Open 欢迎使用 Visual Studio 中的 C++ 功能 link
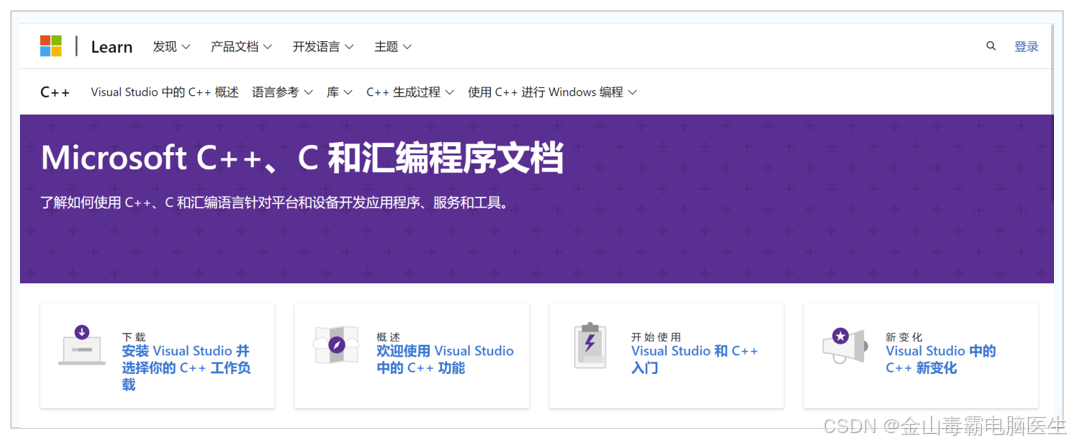Viewport: 1071px width, 443px height. point(445,360)
